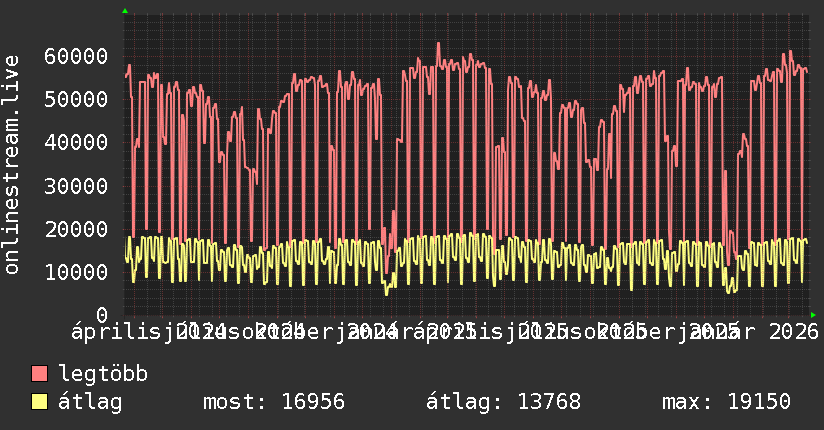
Task: Click the green arrow at the x-axis end
Action: coord(813,315)
